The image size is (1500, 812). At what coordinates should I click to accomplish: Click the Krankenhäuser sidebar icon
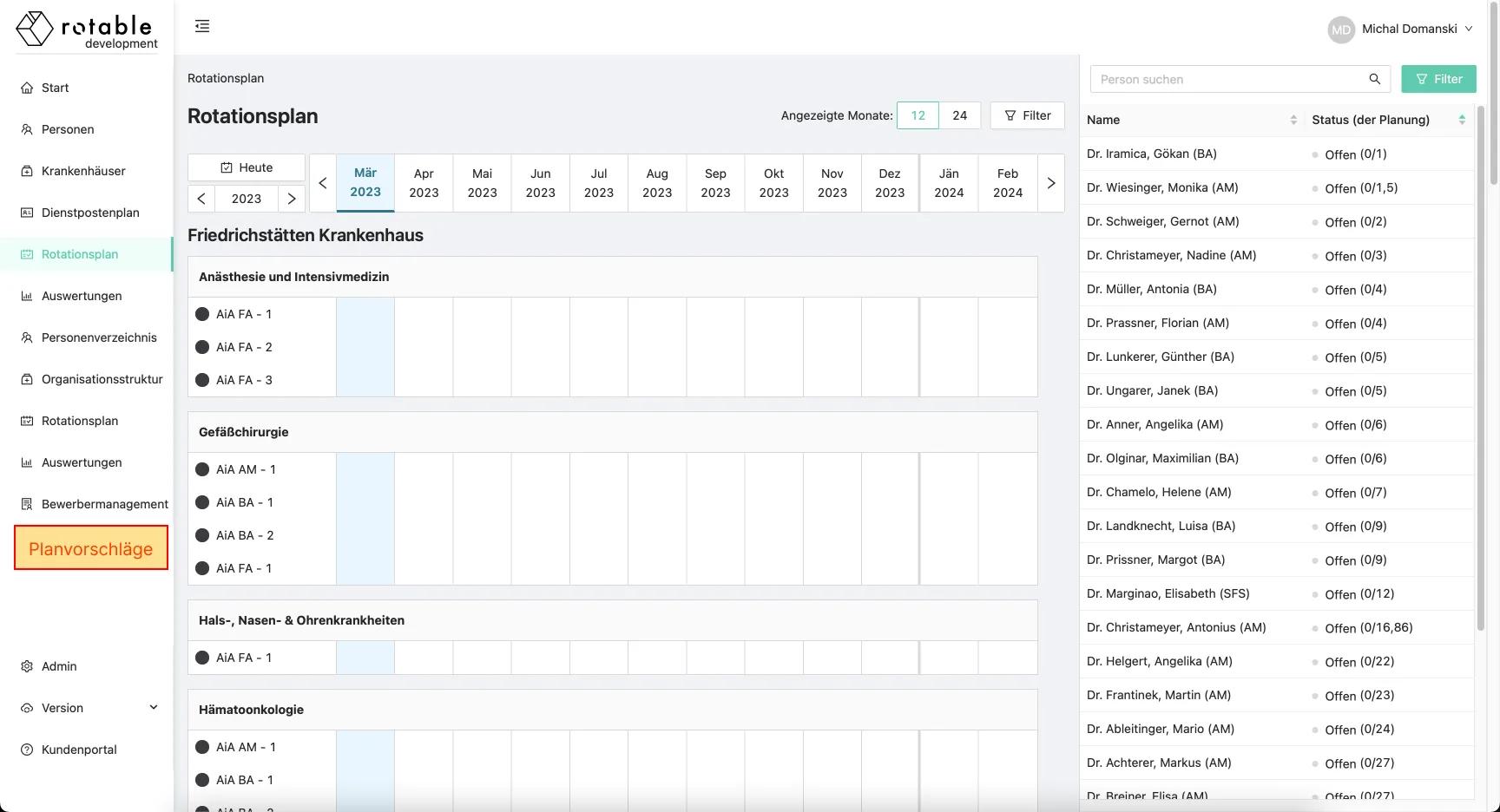tap(27, 171)
